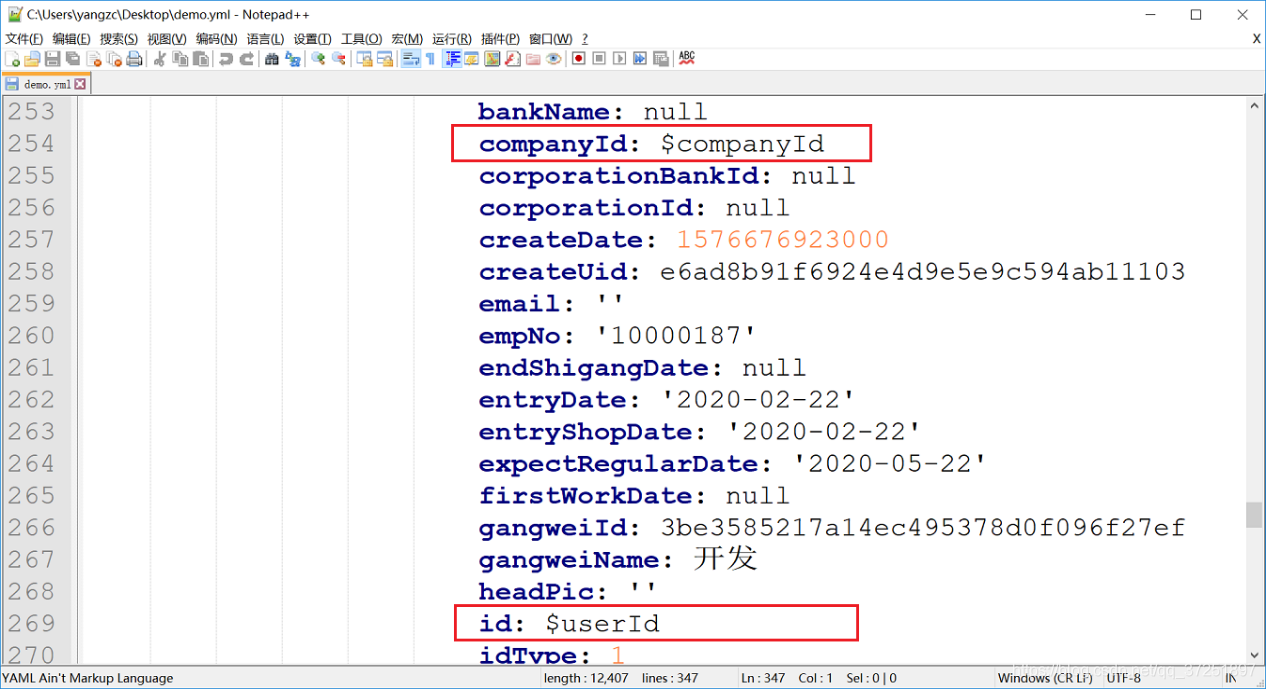This screenshot has width=1266, height=689.
Task: Save the current file via the toolbar
Action: click(53, 59)
